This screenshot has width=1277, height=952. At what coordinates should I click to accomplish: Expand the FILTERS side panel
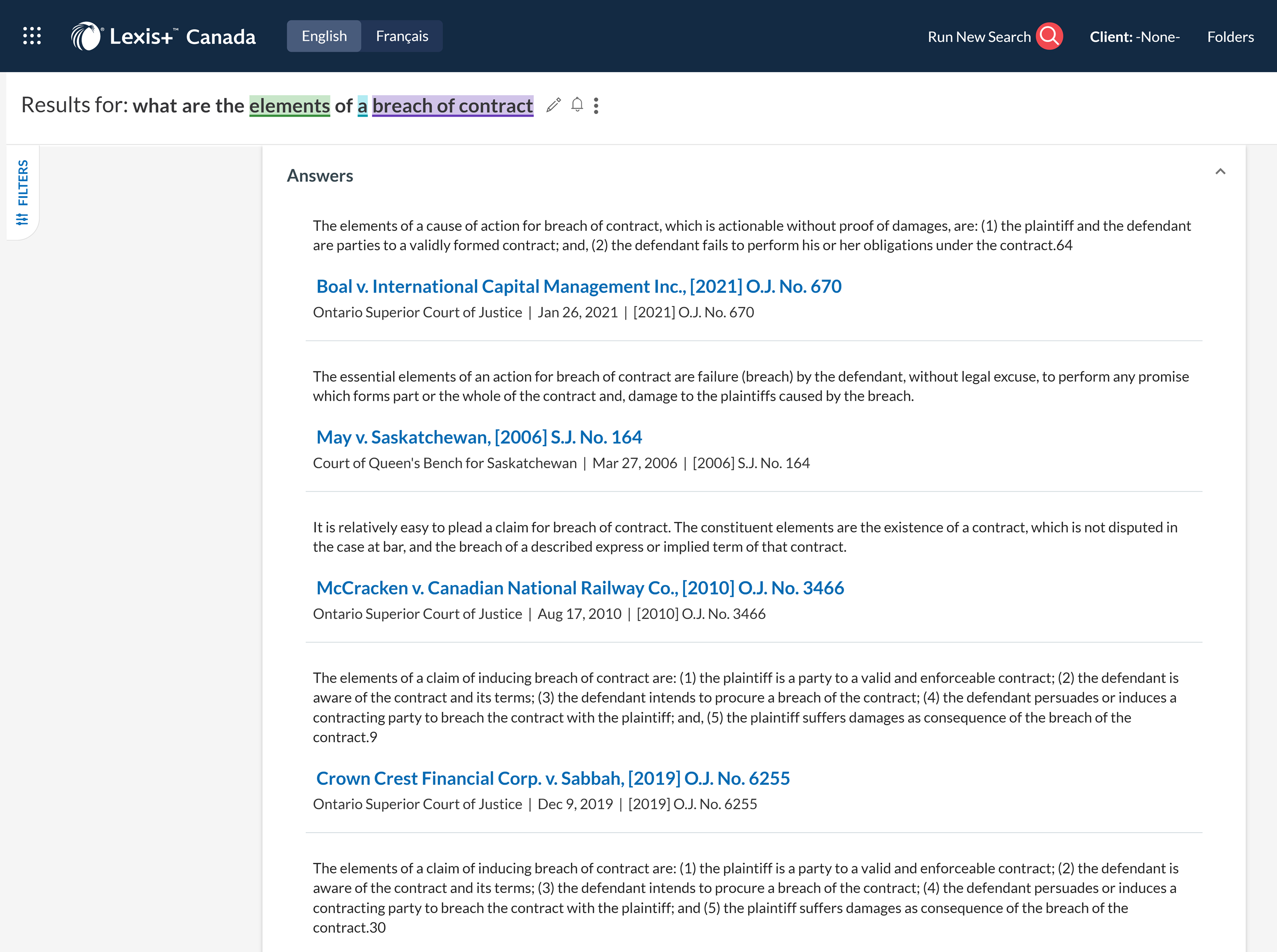[x=23, y=183]
